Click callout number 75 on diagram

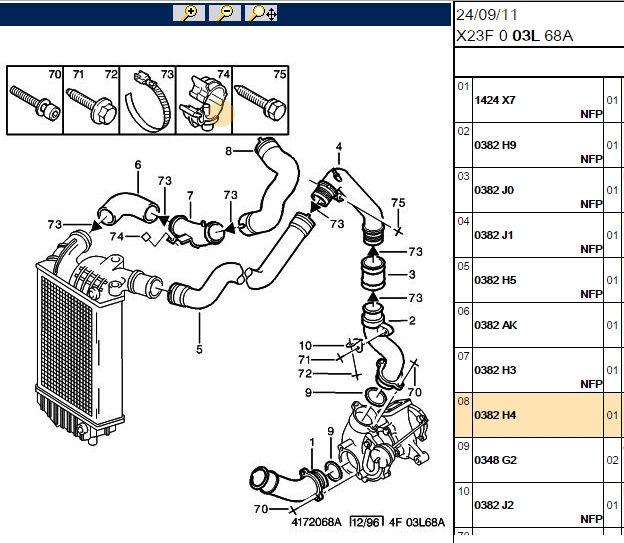[x=398, y=203]
